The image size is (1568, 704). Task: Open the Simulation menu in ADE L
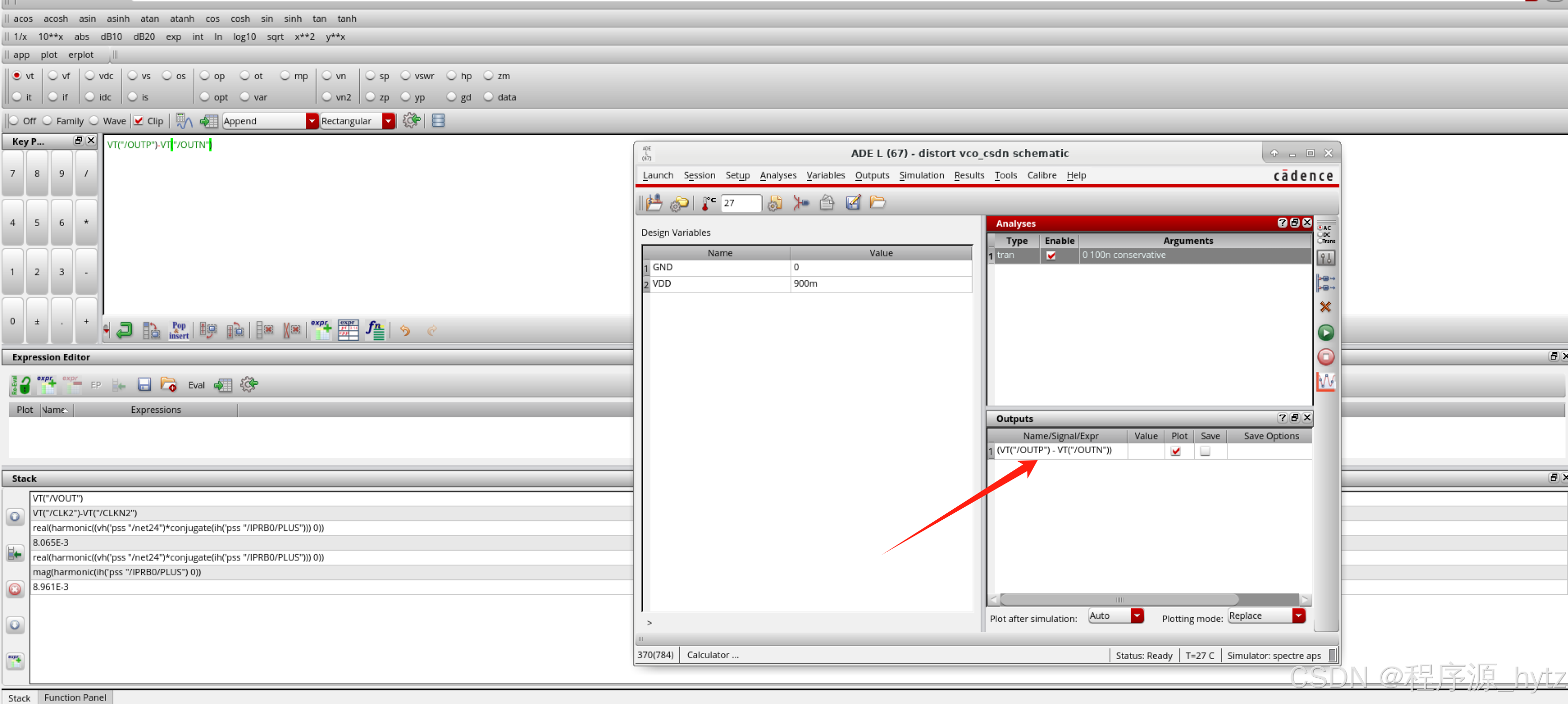pyautogui.click(x=921, y=175)
